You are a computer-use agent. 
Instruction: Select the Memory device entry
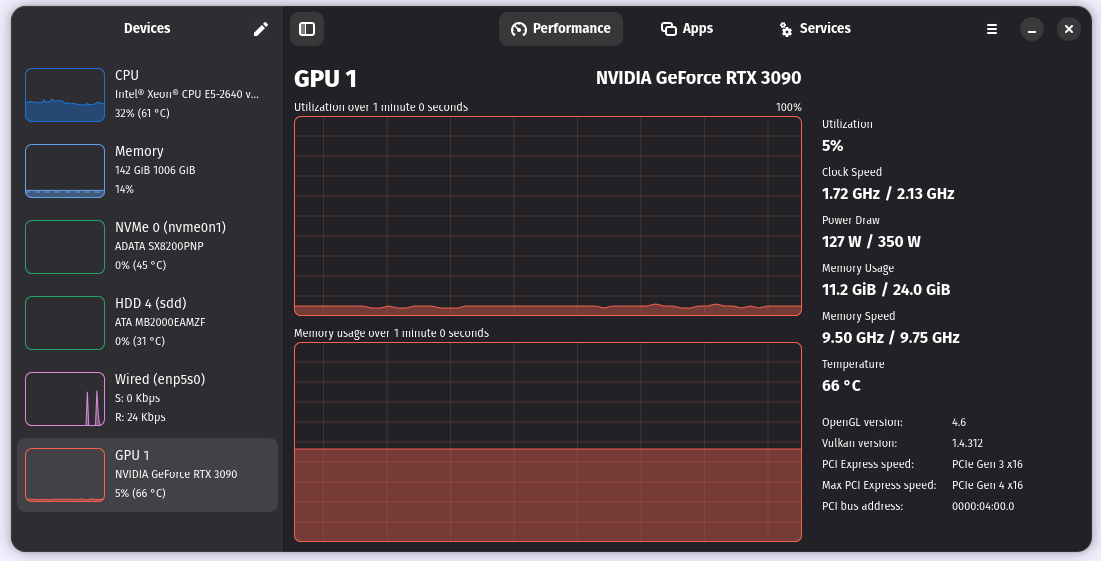pos(147,171)
